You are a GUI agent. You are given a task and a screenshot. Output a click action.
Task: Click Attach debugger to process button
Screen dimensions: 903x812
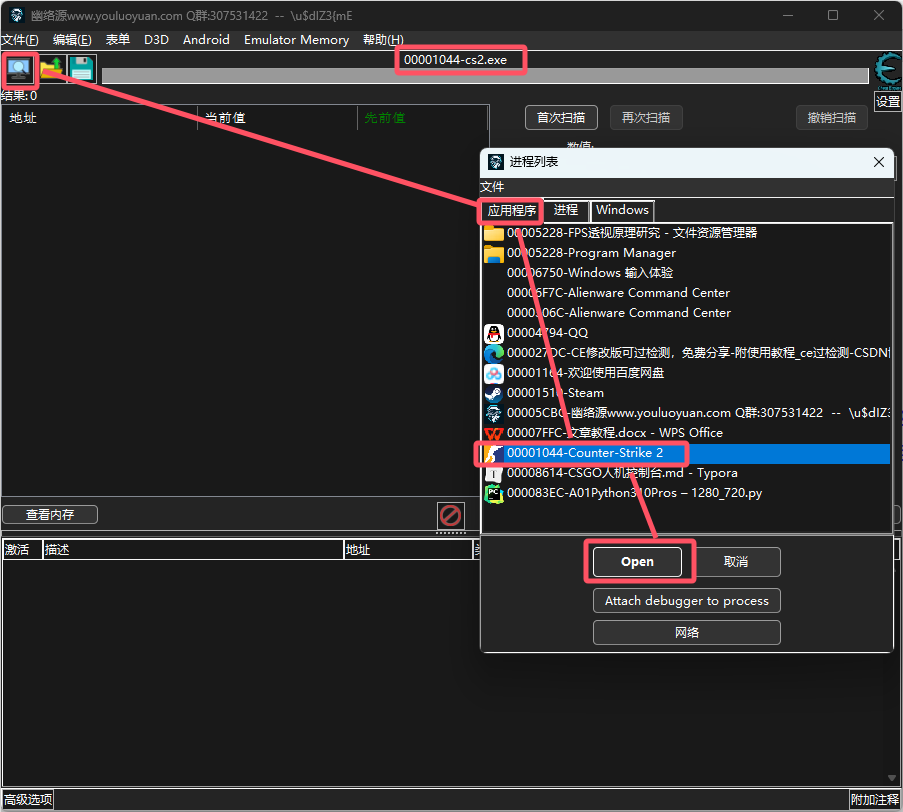[x=686, y=601]
